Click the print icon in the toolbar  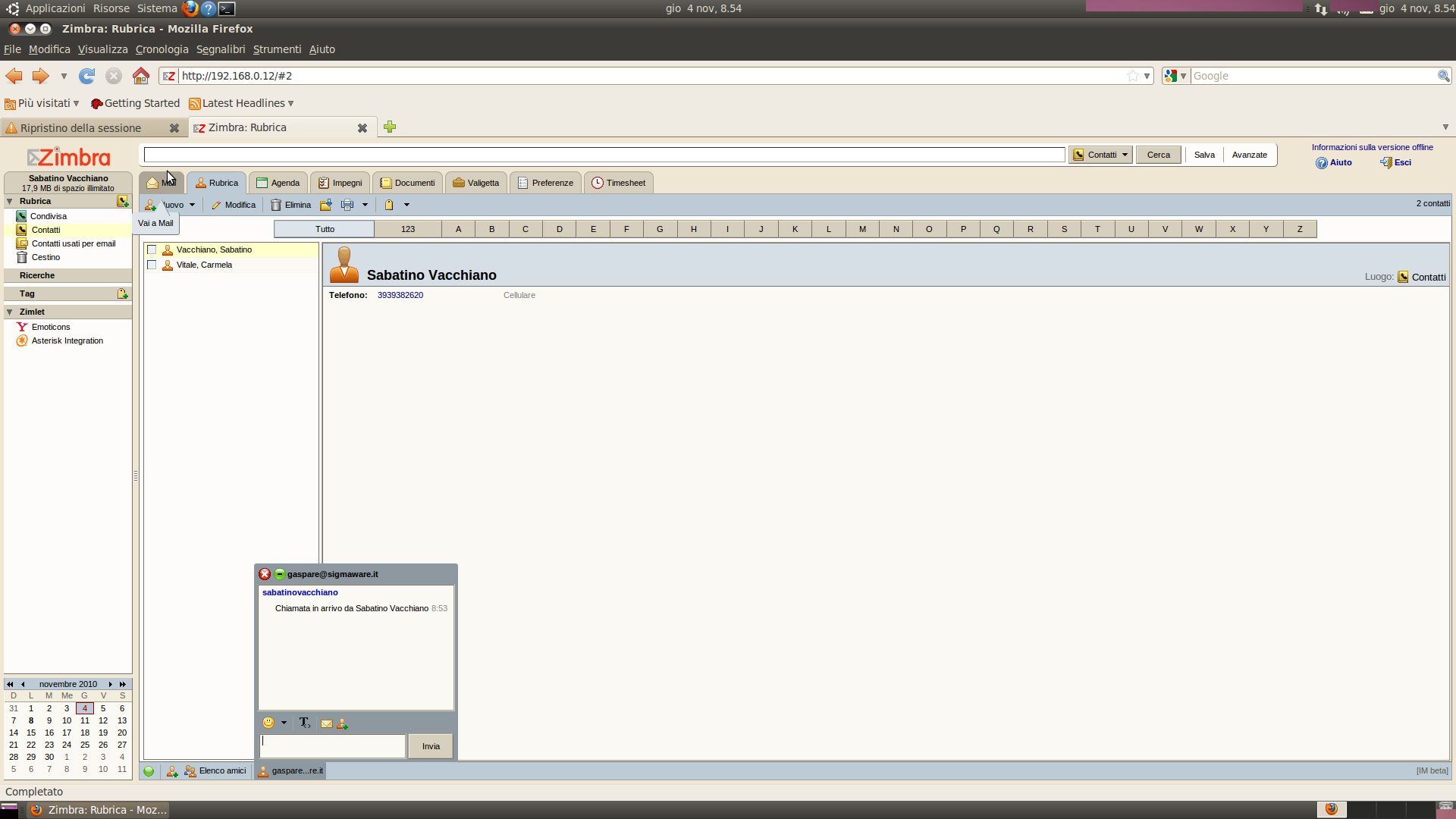347,205
